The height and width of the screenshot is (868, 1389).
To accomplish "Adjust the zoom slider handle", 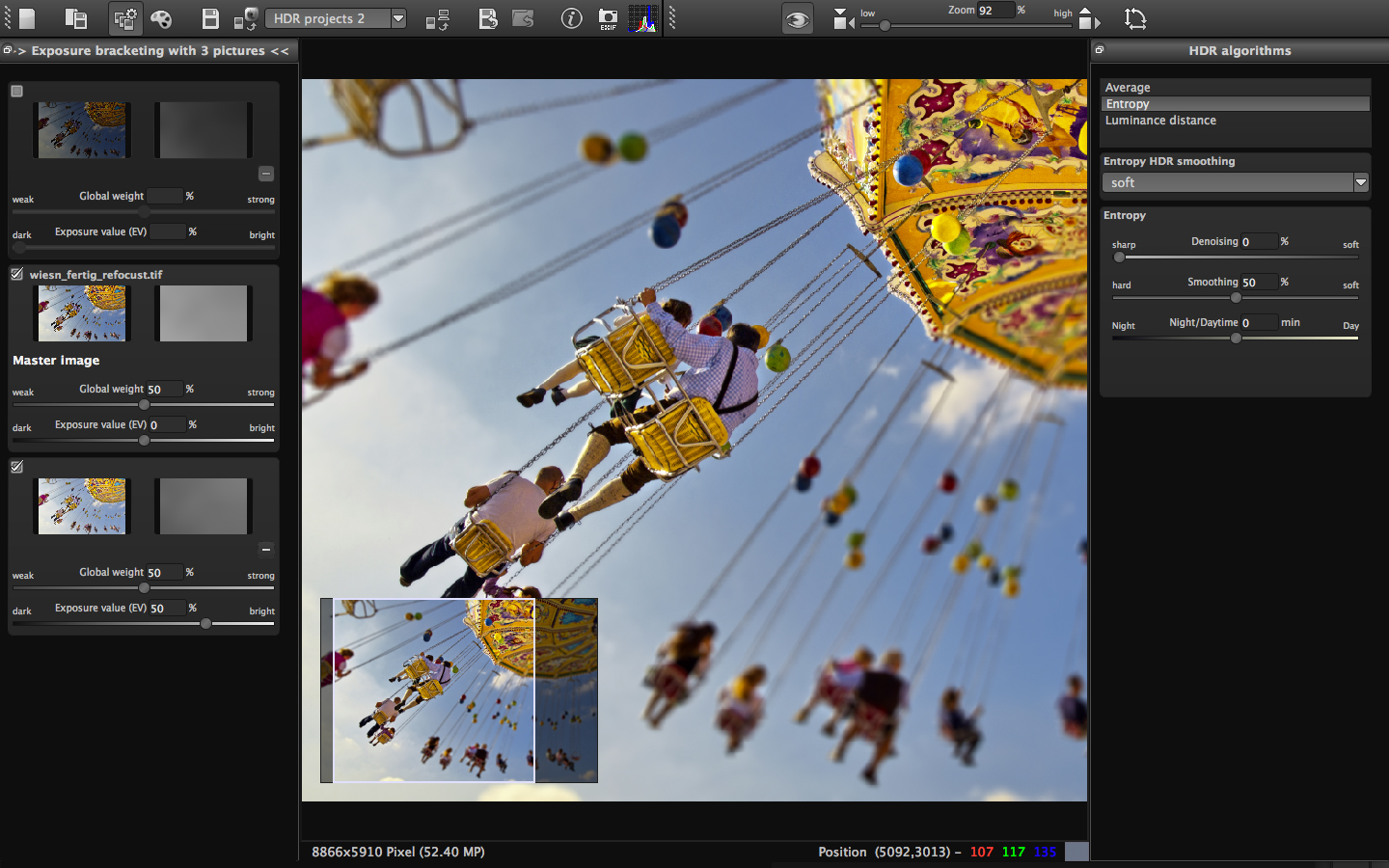I will pos(885,25).
